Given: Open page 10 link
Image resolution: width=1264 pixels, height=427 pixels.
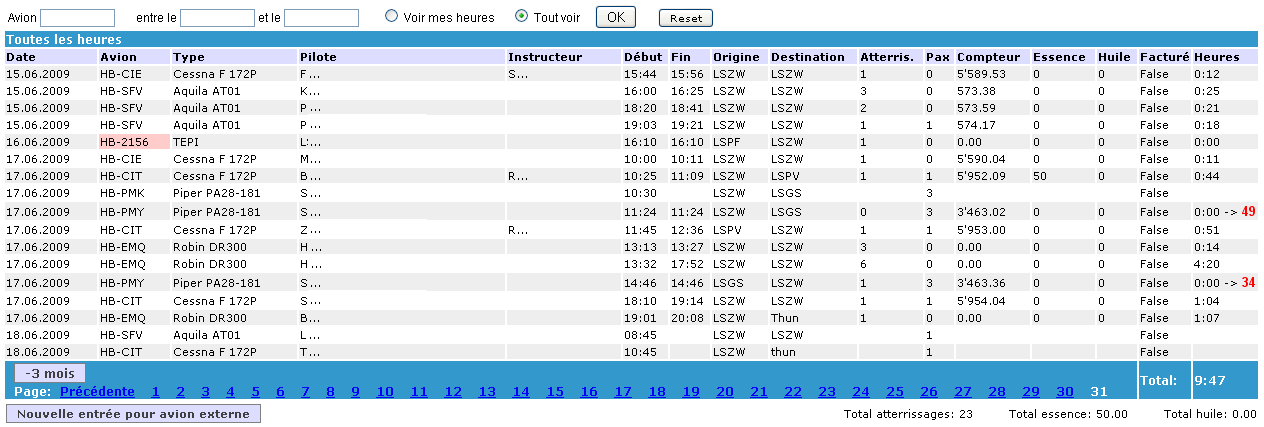Looking at the screenshot, I should pos(384,391).
